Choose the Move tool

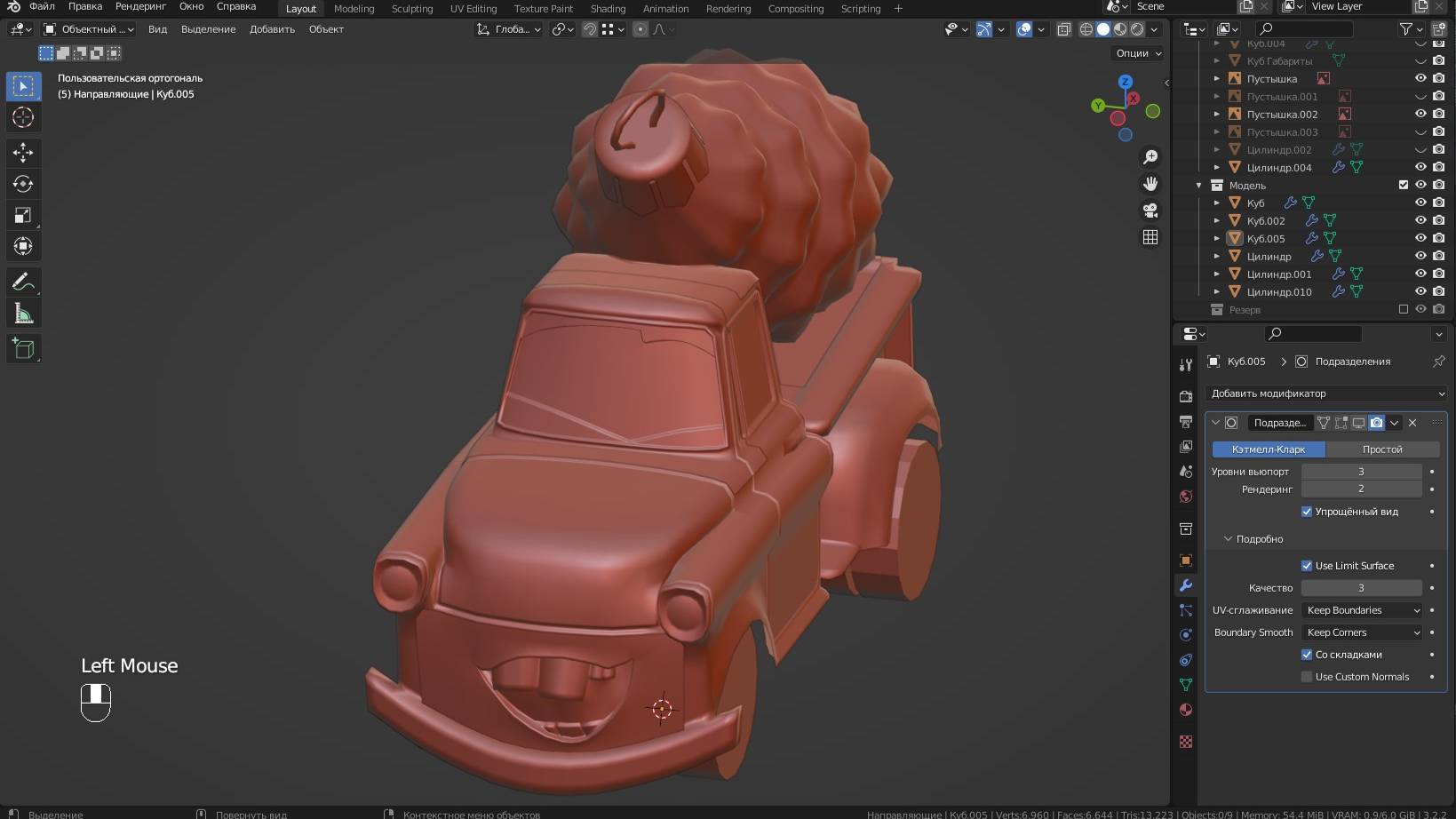pyautogui.click(x=23, y=153)
